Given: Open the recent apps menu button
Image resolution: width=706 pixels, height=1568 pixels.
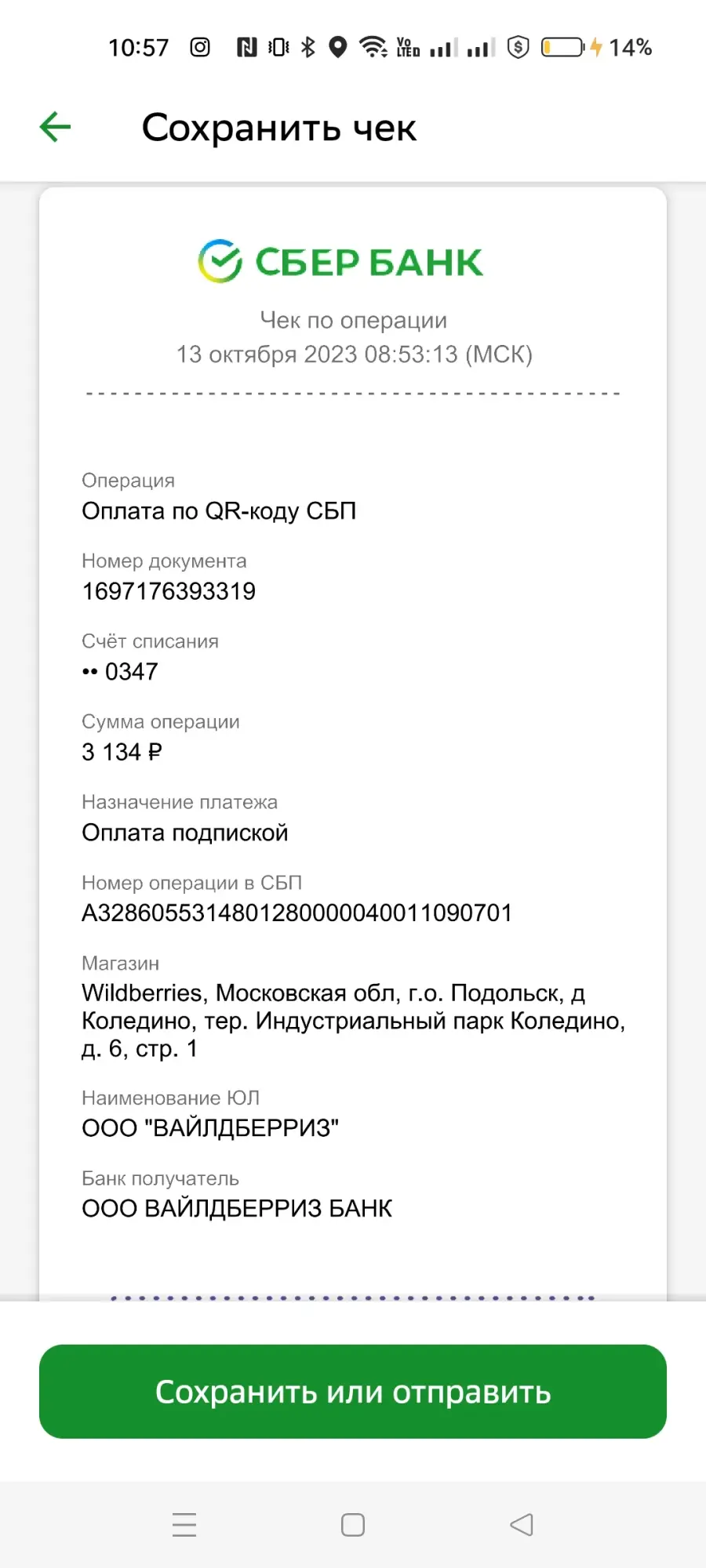Looking at the screenshot, I should point(184,1525).
